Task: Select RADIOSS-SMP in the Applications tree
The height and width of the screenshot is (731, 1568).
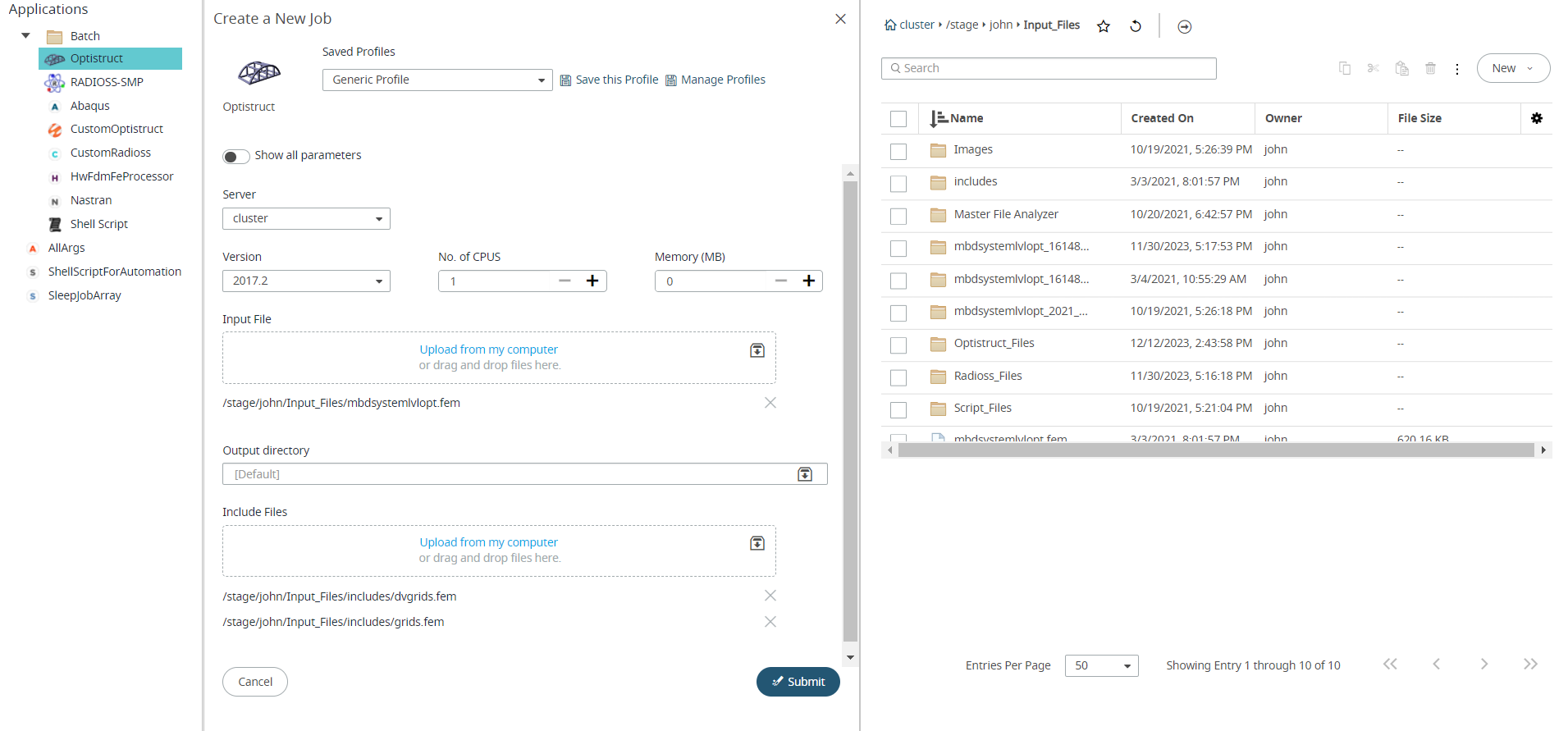Action: pyautogui.click(x=107, y=82)
